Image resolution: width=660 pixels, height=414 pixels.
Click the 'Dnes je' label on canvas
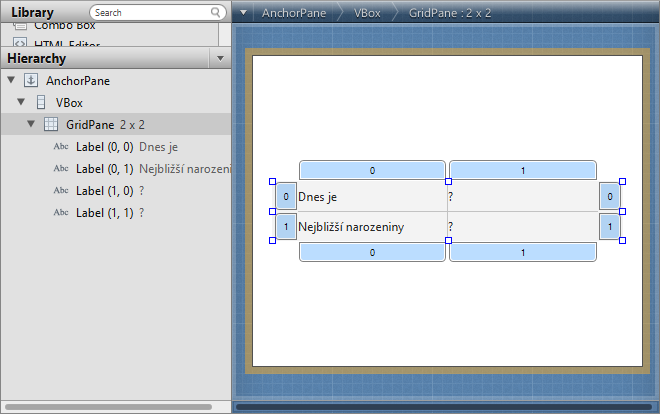pos(317,196)
